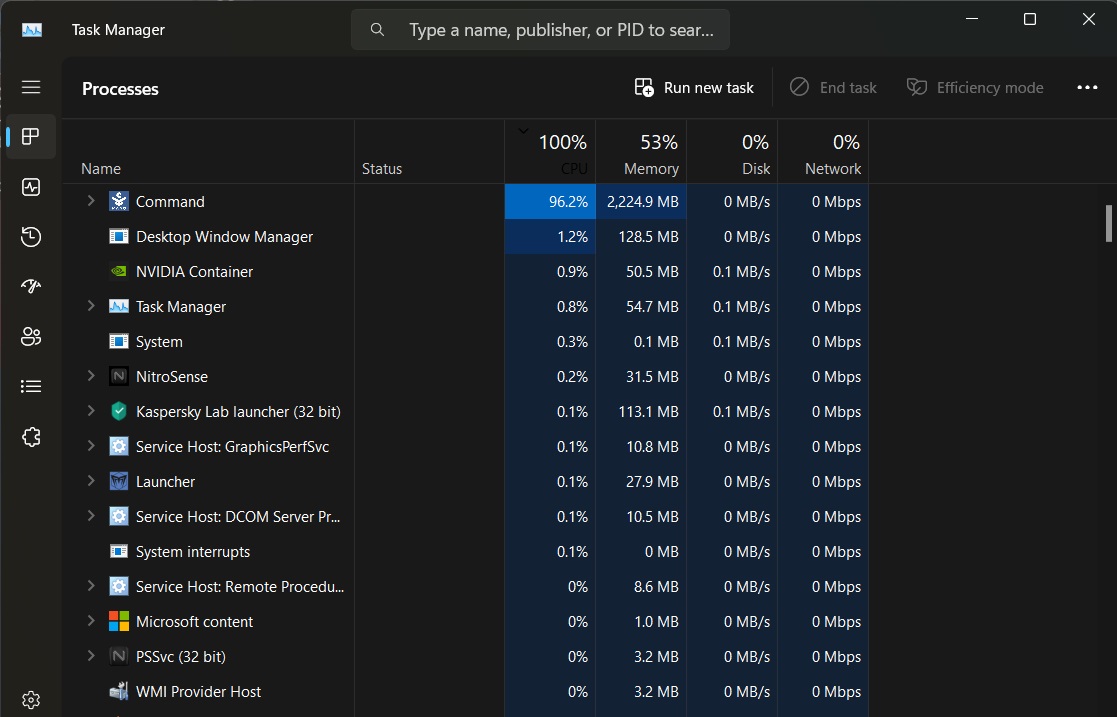Image resolution: width=1117 pixels, height=717 pixels.
Task: Click the 31.5 MB memory cell
Action: pyautogui.click(x=641, y=376)
